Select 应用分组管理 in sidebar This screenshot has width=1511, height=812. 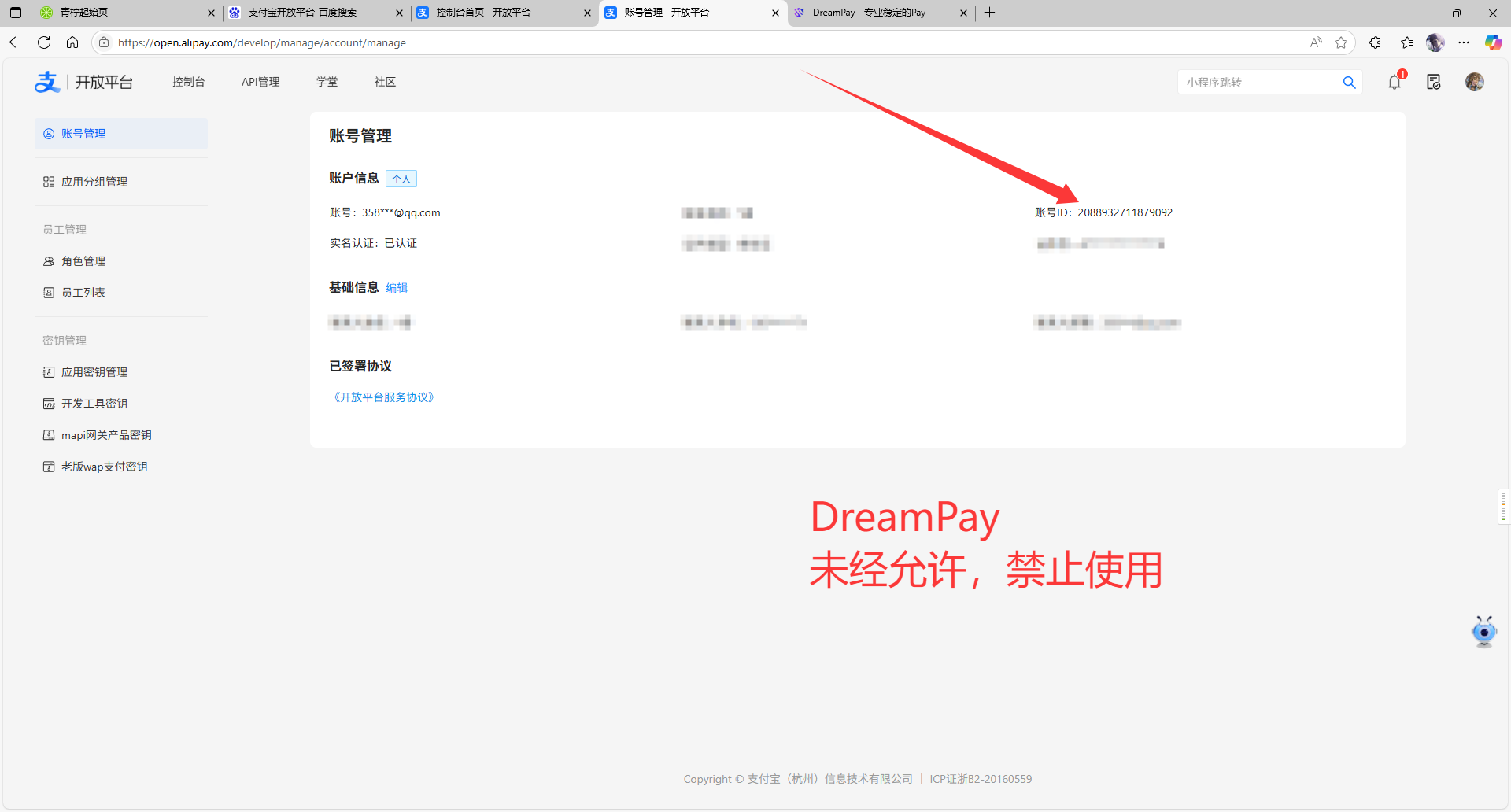[94, 182]
